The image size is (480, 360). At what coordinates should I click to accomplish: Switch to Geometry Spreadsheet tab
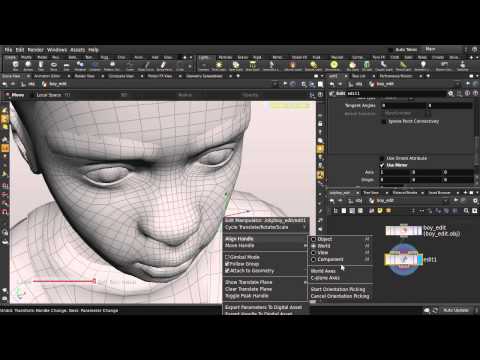click(x=204, y=76)
